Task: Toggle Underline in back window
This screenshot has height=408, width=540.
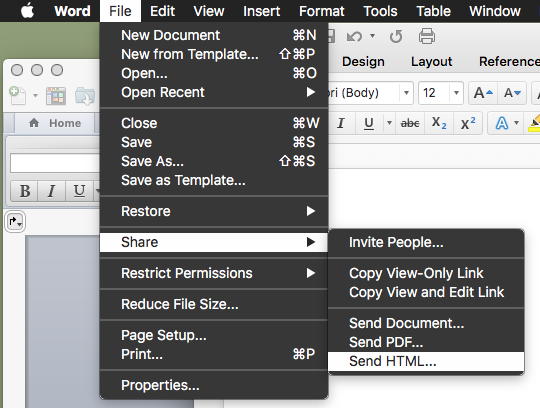Action: (79, 191)
